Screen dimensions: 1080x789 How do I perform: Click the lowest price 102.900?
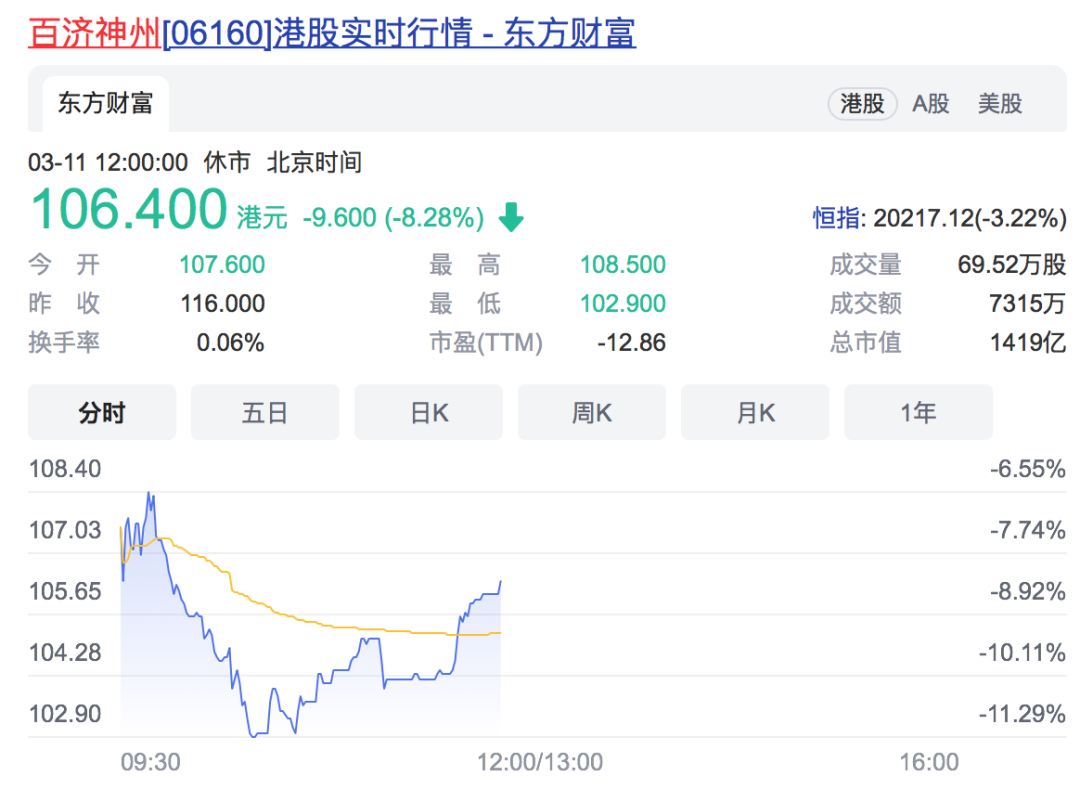(x=623, y=303)
